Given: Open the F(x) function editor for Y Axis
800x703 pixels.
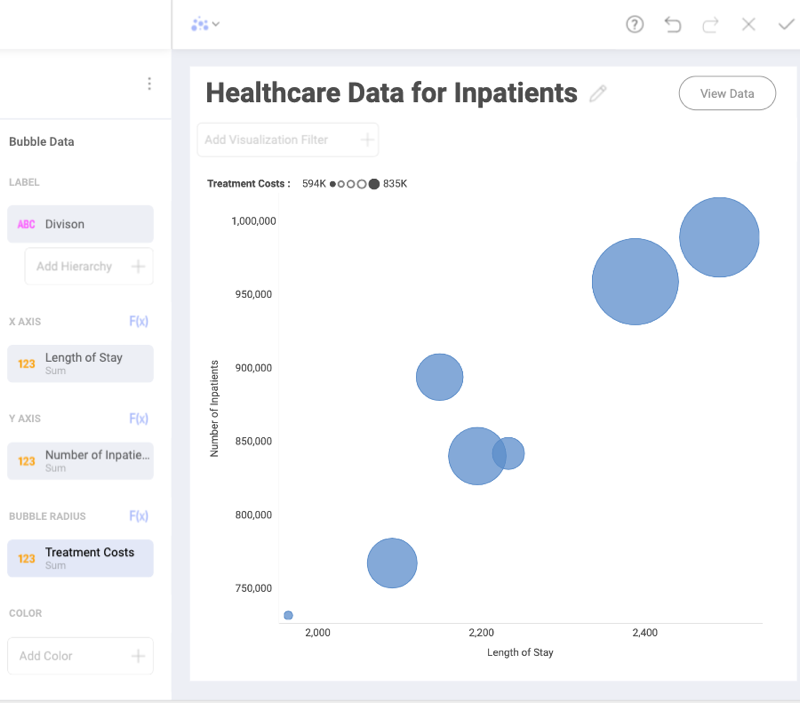Looking at the screenshot, I should pos(139,418).
